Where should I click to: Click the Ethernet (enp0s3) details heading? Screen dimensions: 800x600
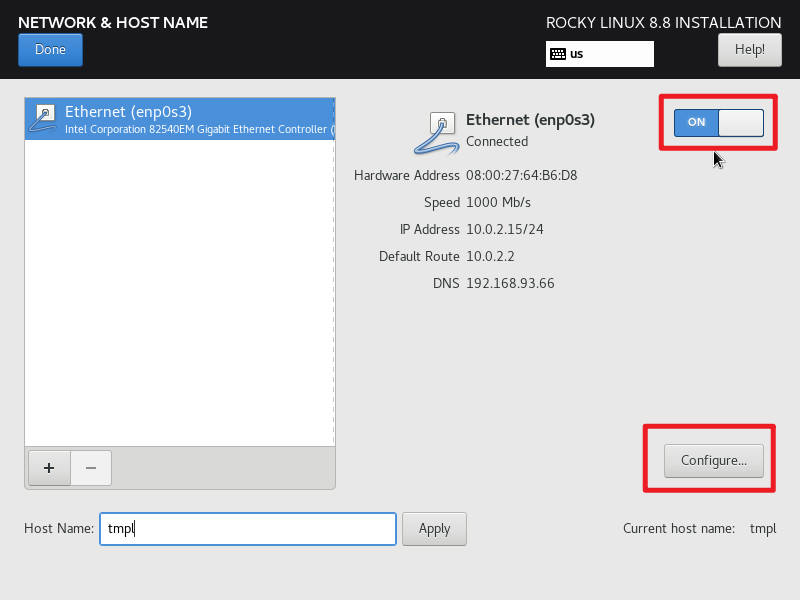(x=530, y=120)
